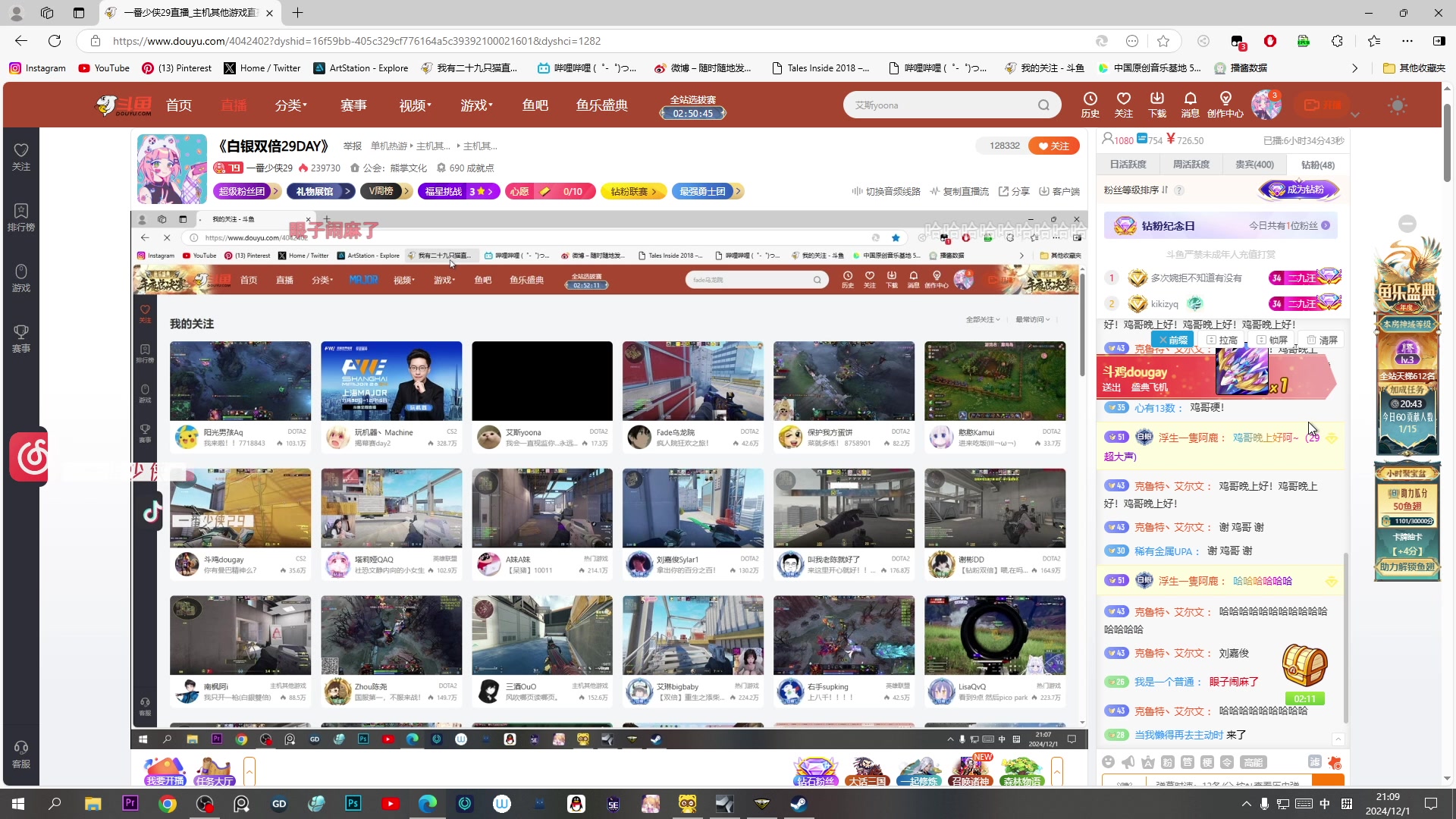1456x819 pixels.
Task: Click the Steam icon in Windows taskbar
Action: click(799, 804)
